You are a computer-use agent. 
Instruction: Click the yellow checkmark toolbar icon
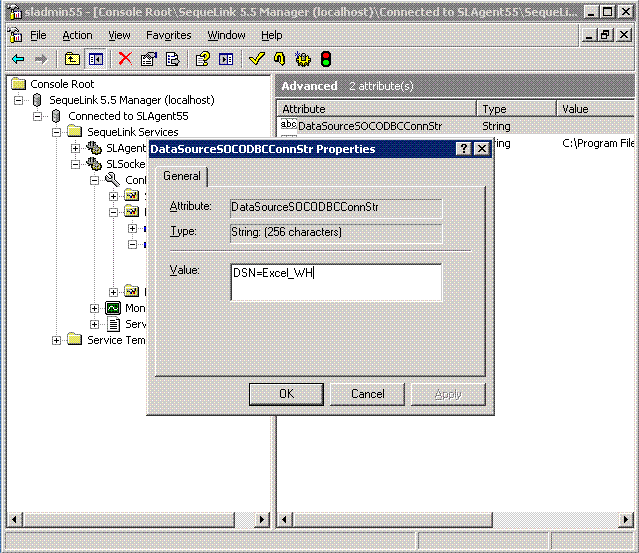tap(257, 59)
